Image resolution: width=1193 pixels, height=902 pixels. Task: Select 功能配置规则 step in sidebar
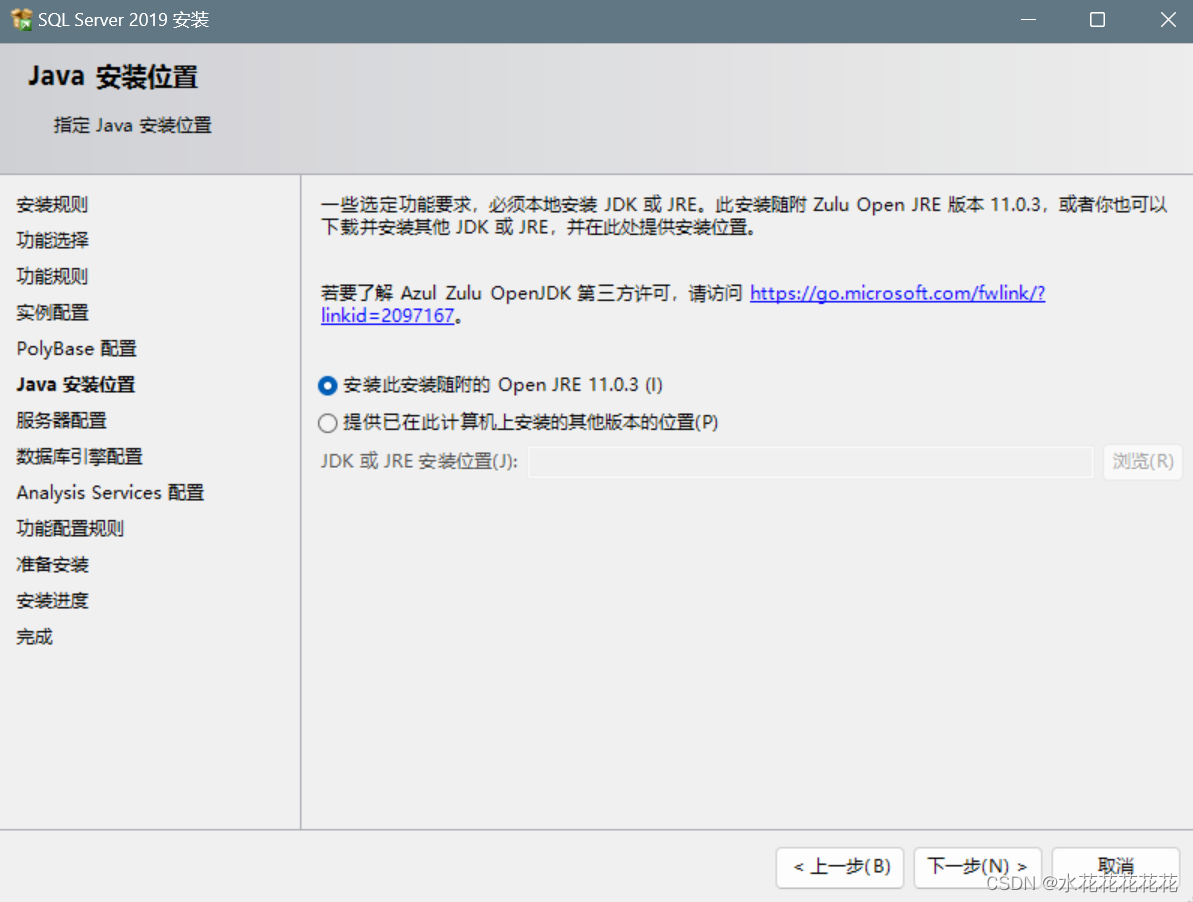(70, 529)
